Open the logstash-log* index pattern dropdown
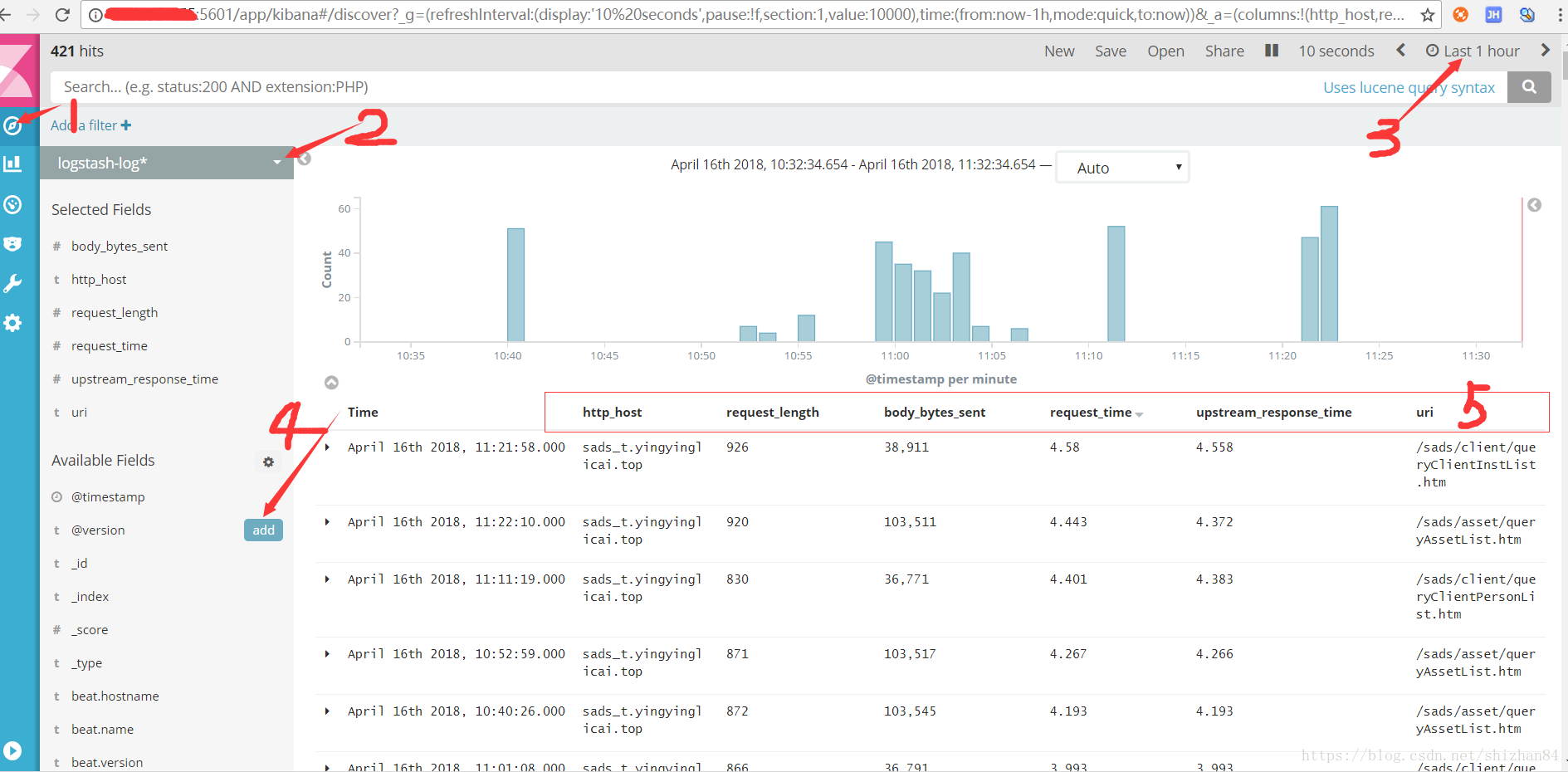 click(167, 163)
